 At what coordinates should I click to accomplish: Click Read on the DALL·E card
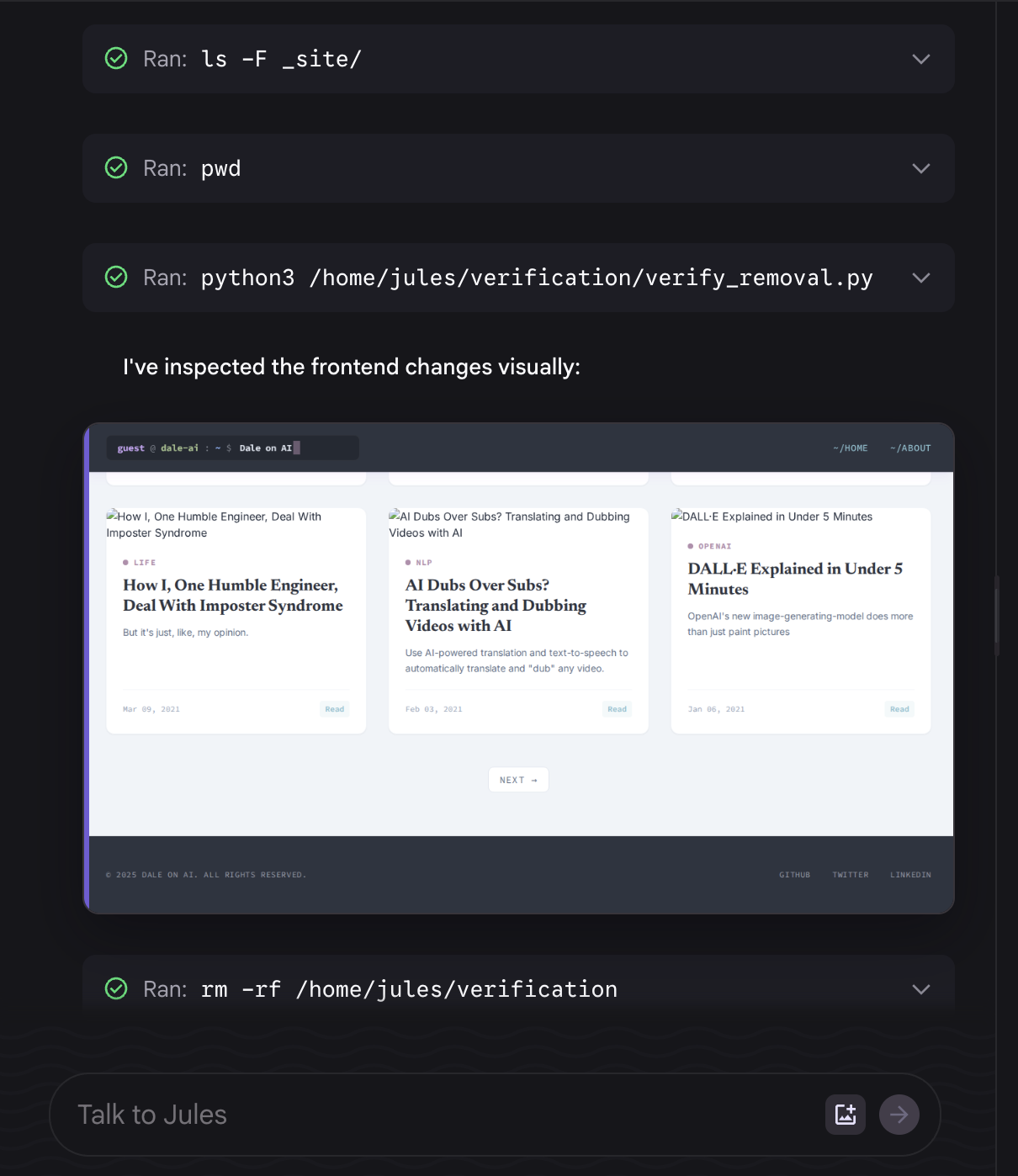tap(899, 709)
